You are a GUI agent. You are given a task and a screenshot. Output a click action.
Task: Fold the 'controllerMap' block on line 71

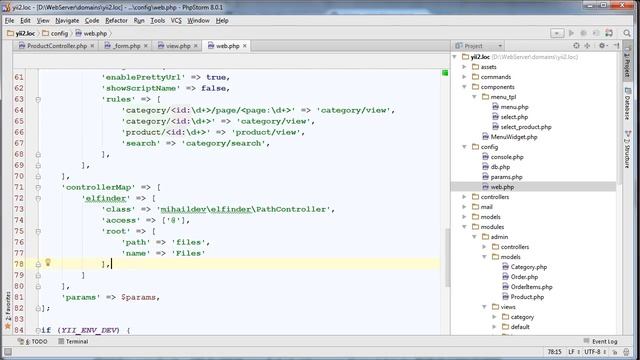38,187
